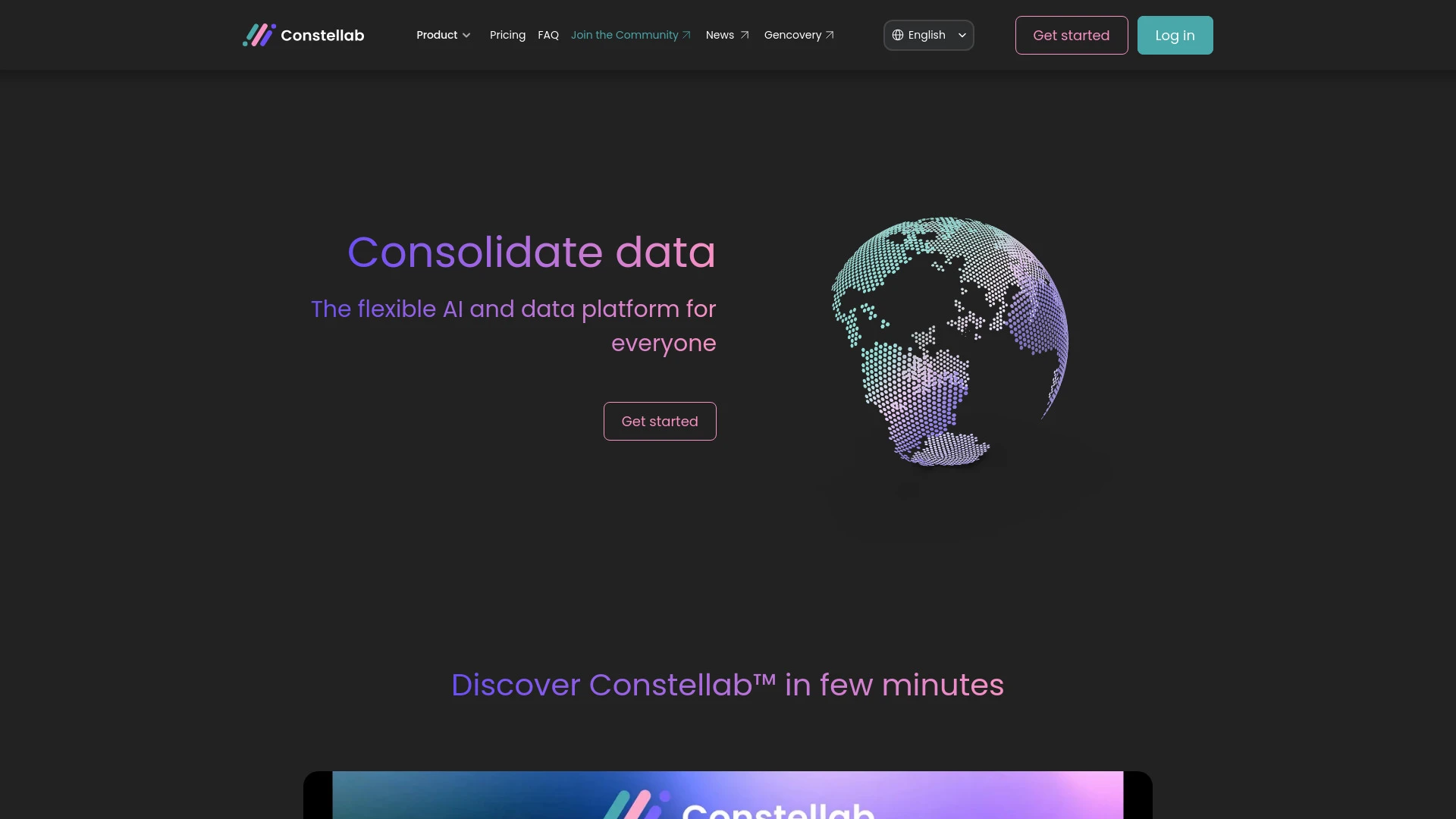Select the Pricing menu item
The width and height of the screenshot is (1456, 819).
[x=507, y=35]
